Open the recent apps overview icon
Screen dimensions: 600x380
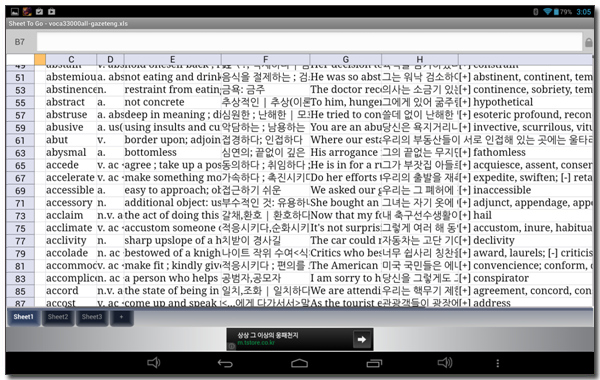coord(374,363)
